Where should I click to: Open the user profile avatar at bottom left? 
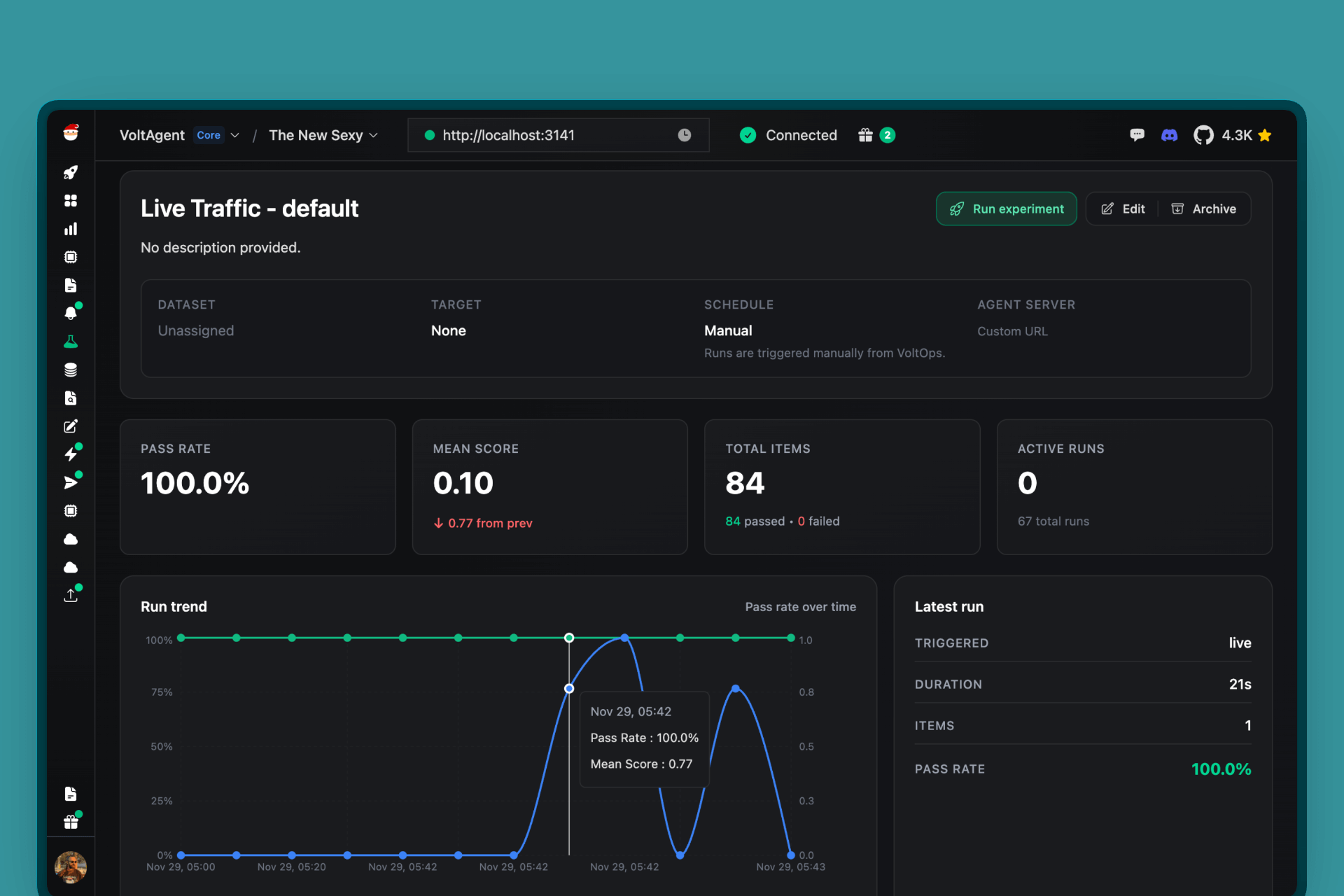pos(71,867)
